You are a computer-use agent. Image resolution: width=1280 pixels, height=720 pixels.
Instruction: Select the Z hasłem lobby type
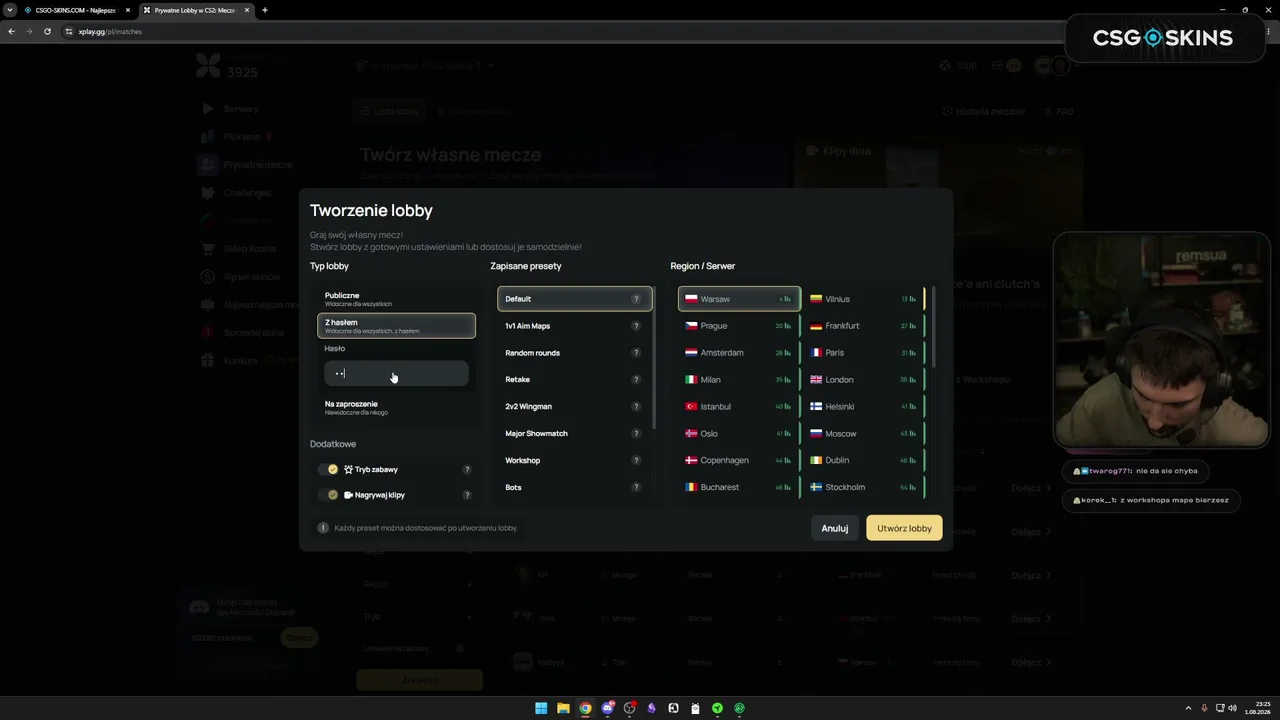pos(396,326)
